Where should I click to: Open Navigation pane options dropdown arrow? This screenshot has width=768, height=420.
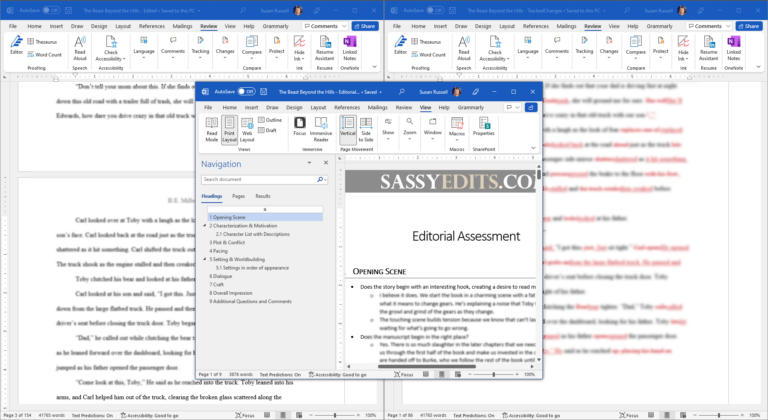tap(309, 163)
